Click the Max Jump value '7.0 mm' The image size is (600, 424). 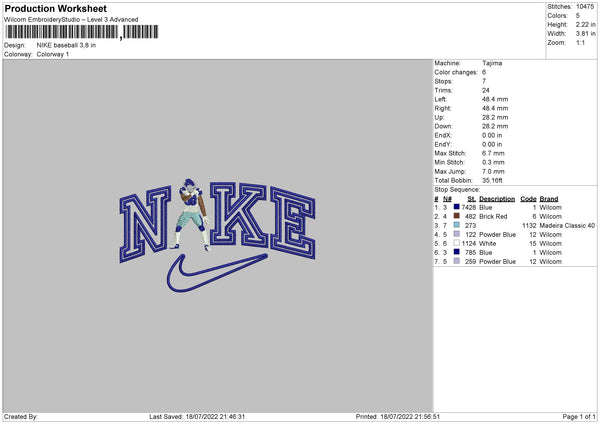point(493,171)
